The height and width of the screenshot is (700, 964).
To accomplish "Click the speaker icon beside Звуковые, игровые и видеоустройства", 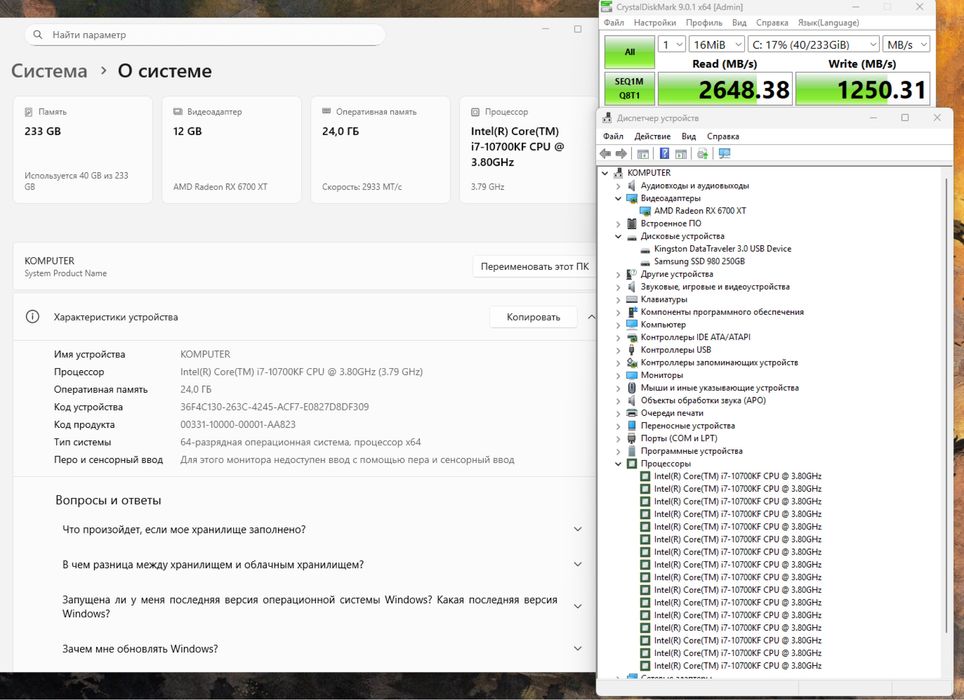I will (631, 286).
